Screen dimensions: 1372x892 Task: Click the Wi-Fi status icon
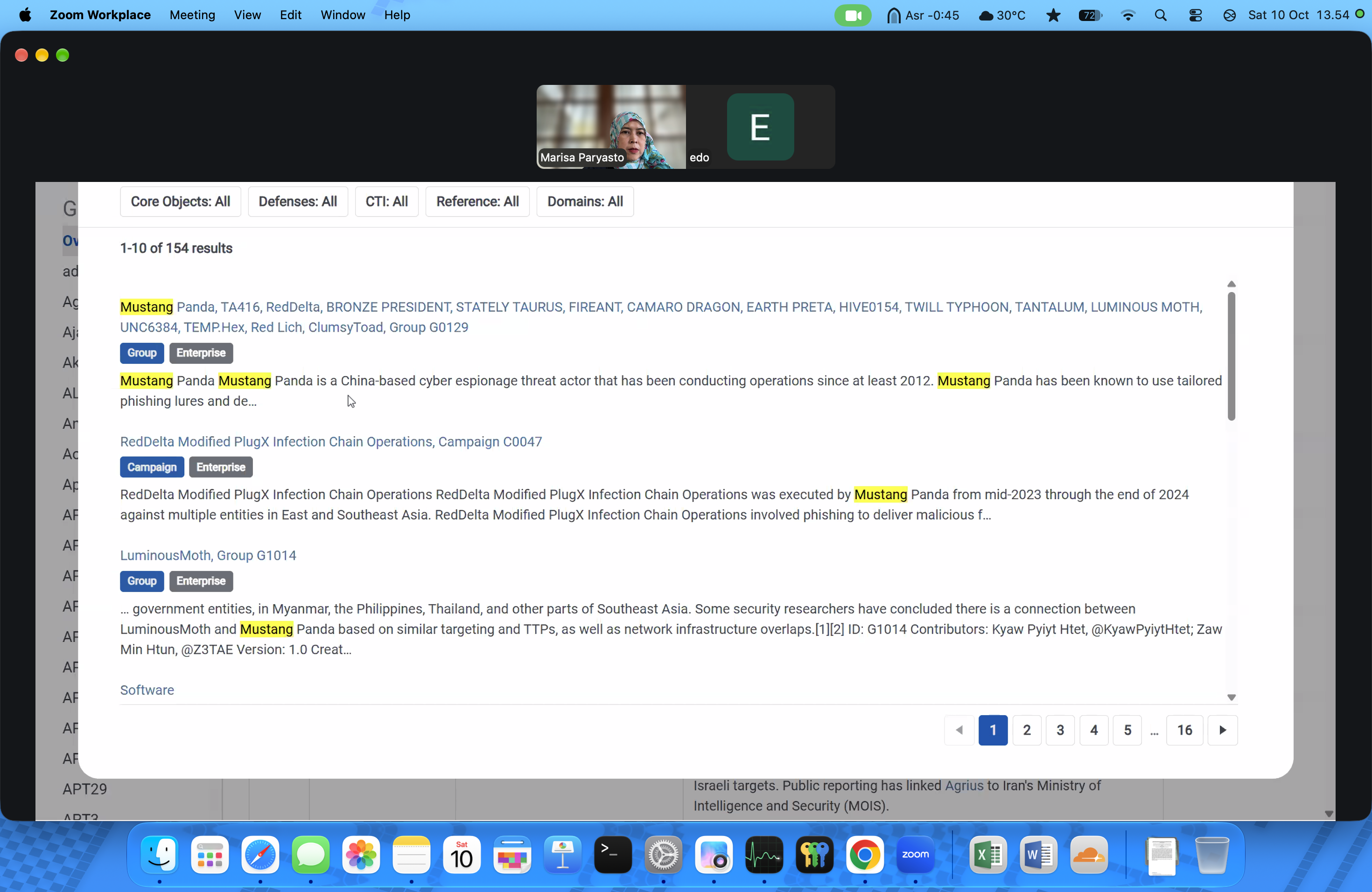click(x=1128, y=15)
